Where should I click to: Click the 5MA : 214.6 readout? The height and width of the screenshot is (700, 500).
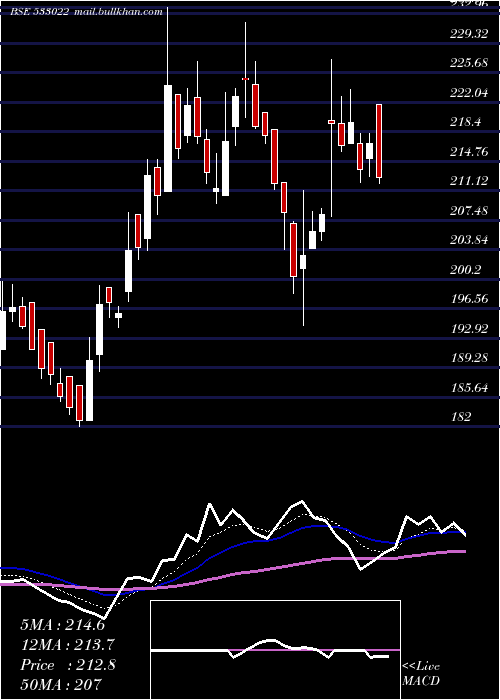62,625
